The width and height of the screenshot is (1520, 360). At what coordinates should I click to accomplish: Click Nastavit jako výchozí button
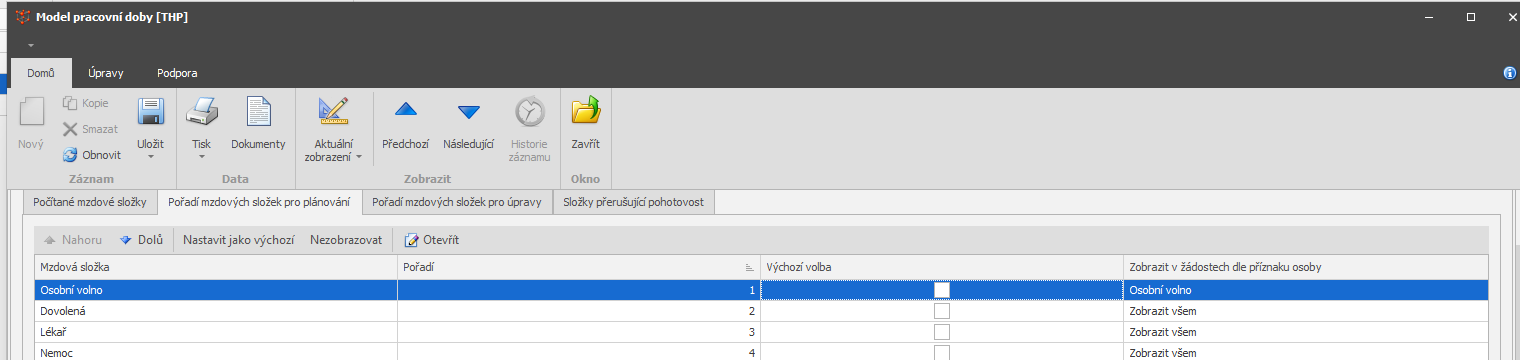[238, 240]
